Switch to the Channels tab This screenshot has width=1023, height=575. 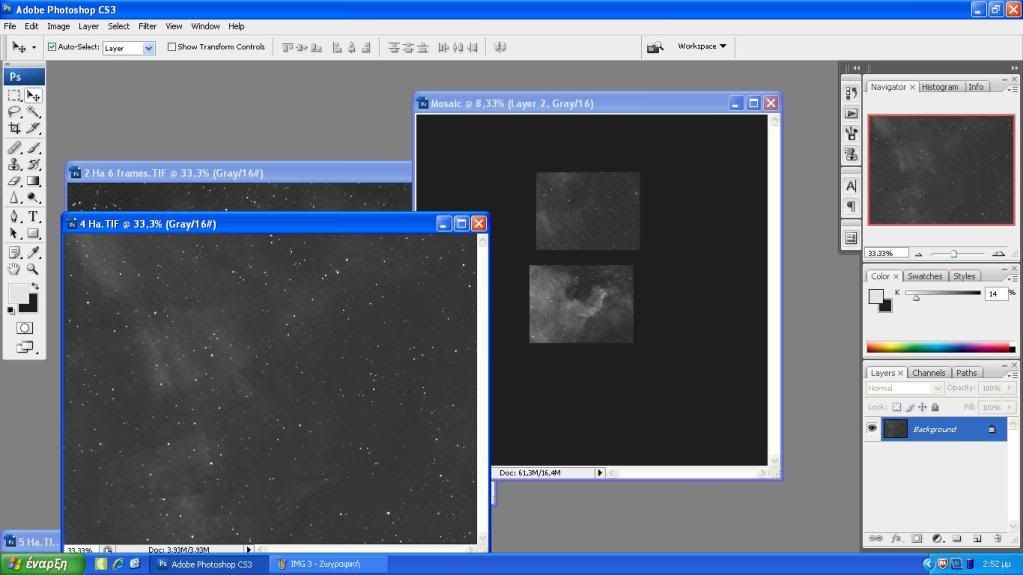928,373
